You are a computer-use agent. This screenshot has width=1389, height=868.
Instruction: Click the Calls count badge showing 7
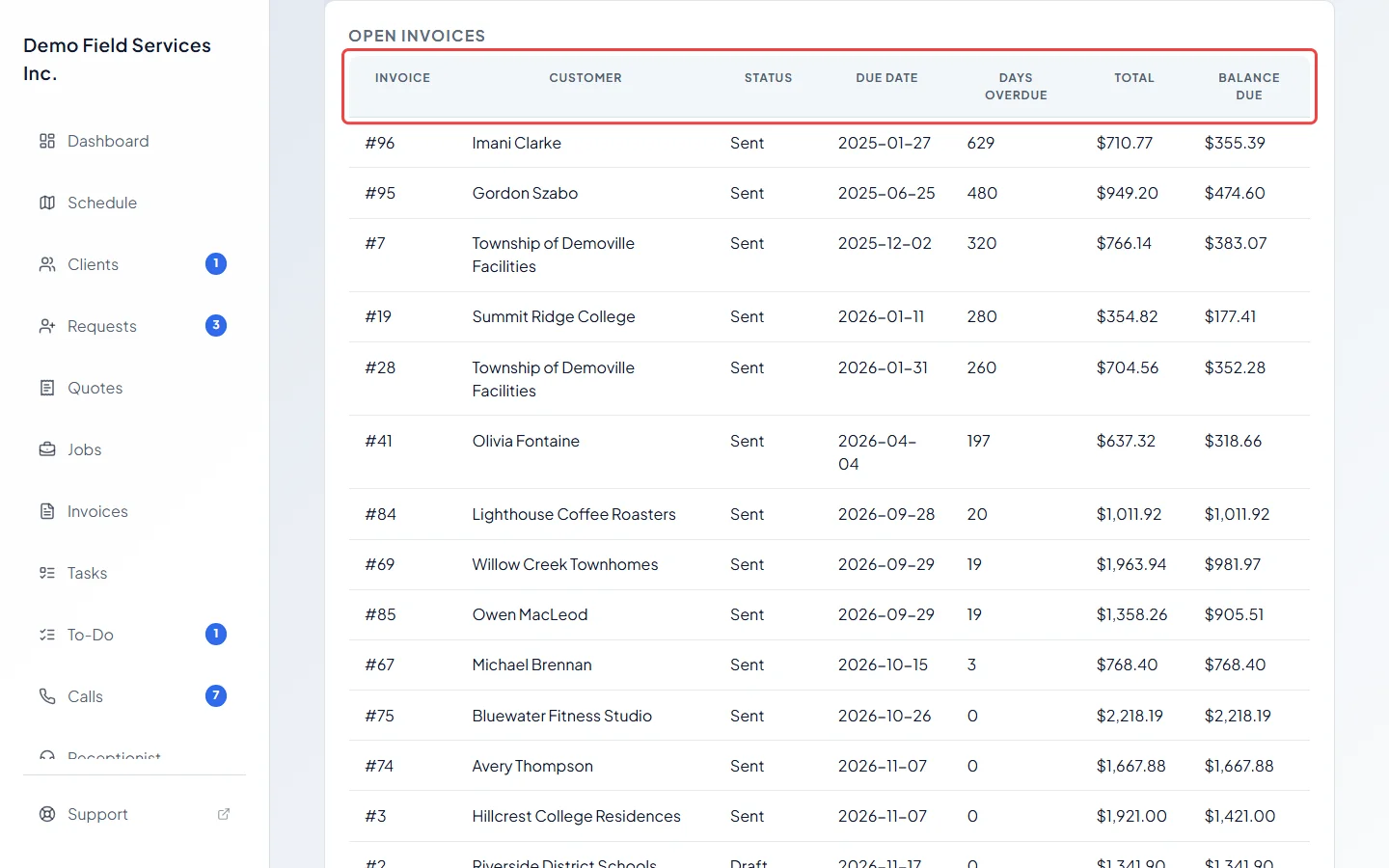(x=216, y=695)
